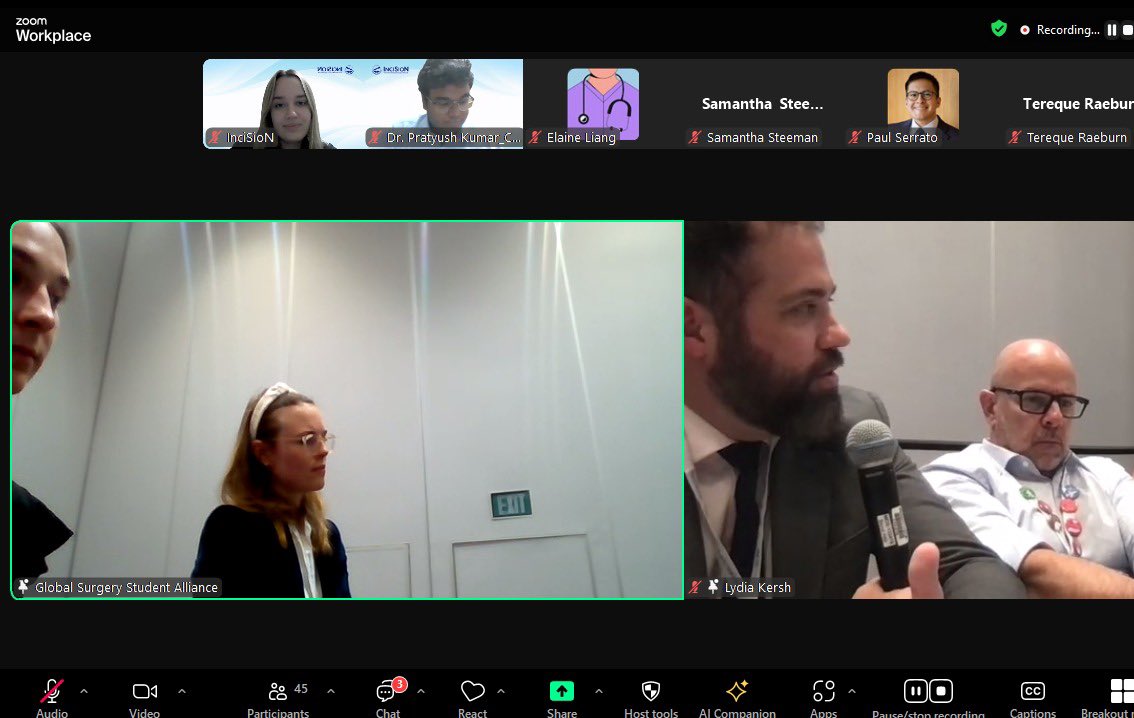
Task: Open video options caret next to Video
Action: click(182, 691)
